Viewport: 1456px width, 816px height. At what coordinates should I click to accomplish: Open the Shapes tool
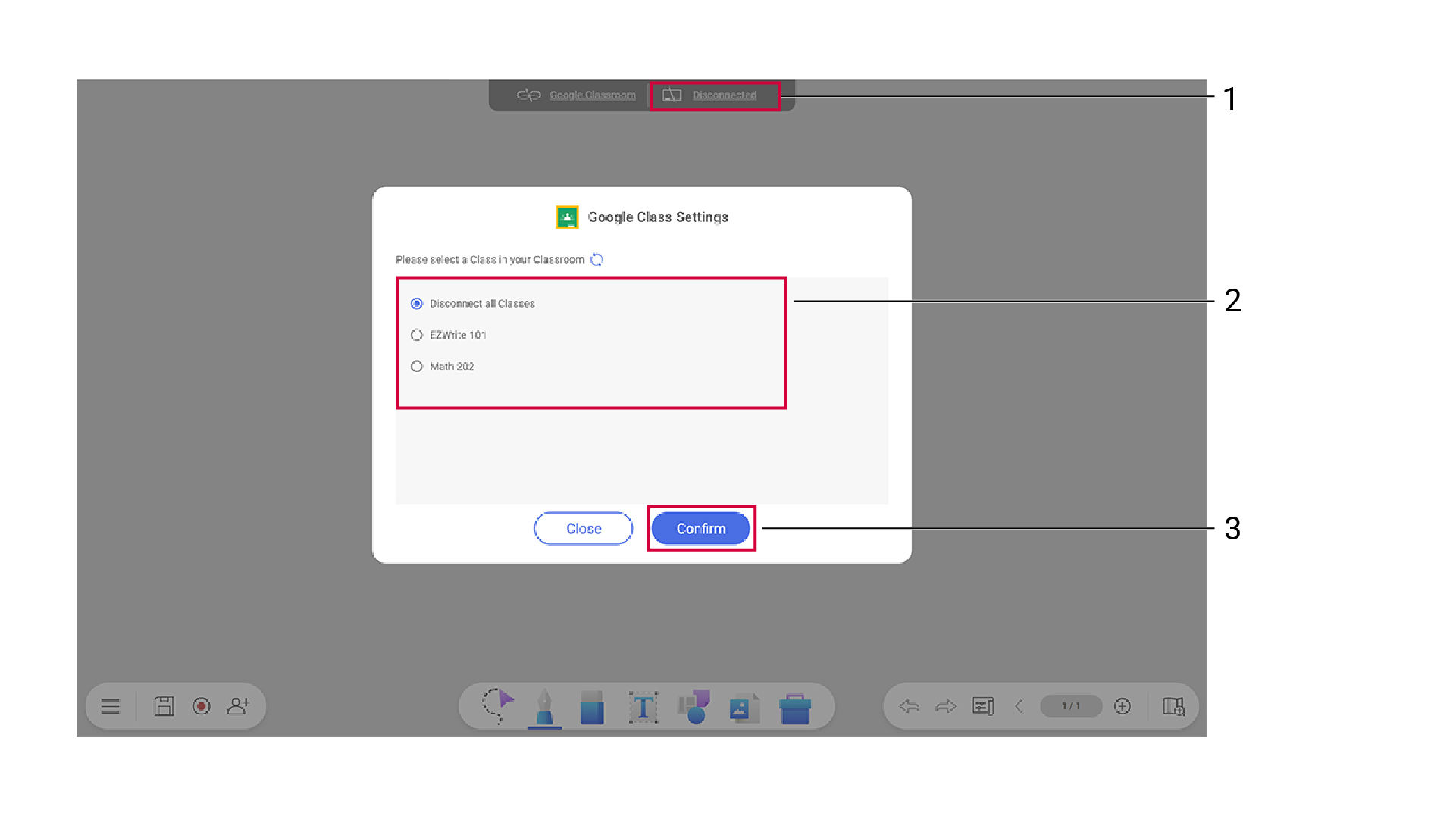694,706
